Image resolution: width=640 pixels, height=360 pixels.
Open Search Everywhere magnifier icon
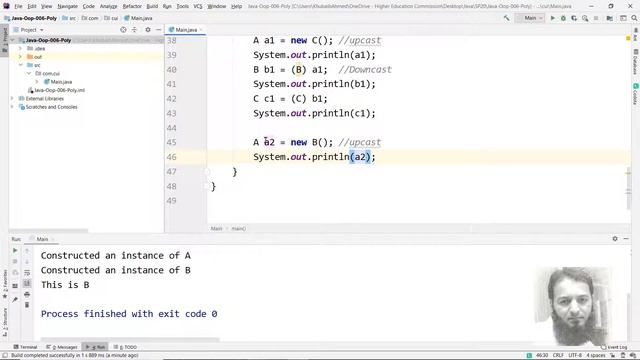pyautogui.click(x=634, y=18)
